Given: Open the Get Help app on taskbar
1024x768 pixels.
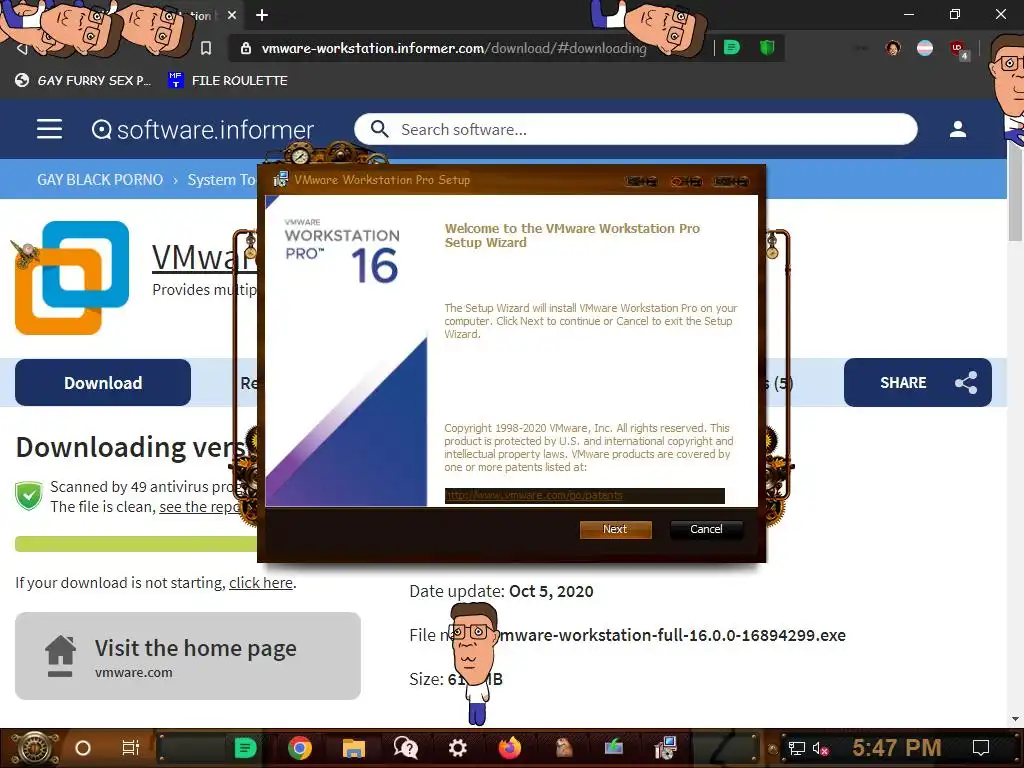Looking at the screenshot, I should pos(406,748).
